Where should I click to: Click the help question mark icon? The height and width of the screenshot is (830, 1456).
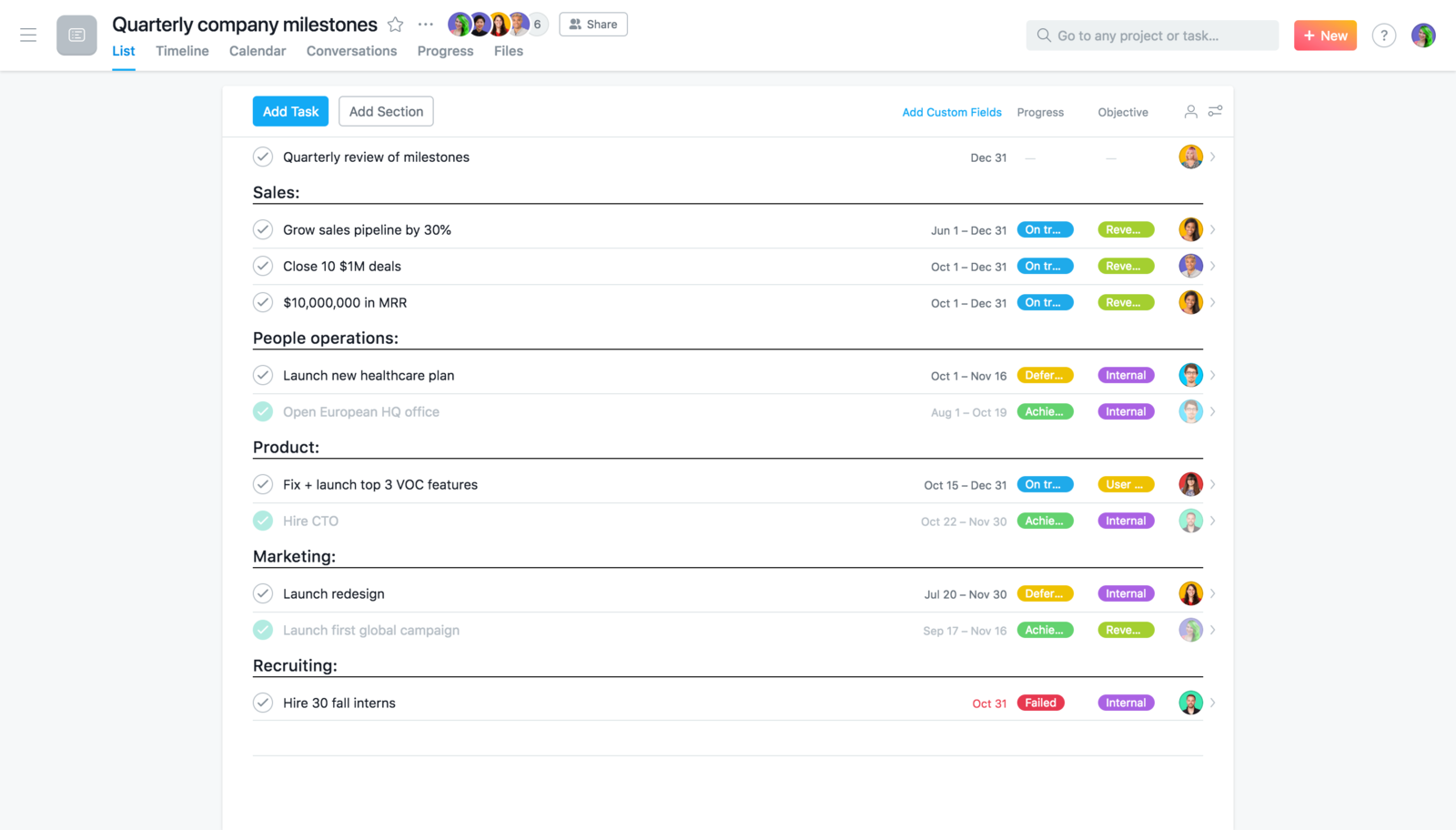(x=1383, y=35)
